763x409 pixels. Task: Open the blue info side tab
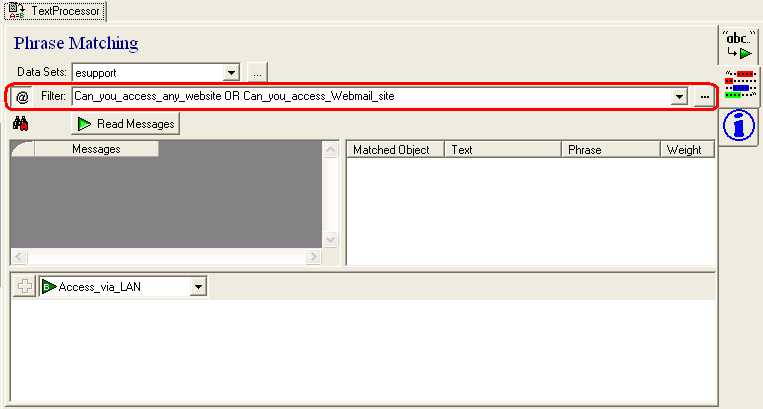click(739, 126)
